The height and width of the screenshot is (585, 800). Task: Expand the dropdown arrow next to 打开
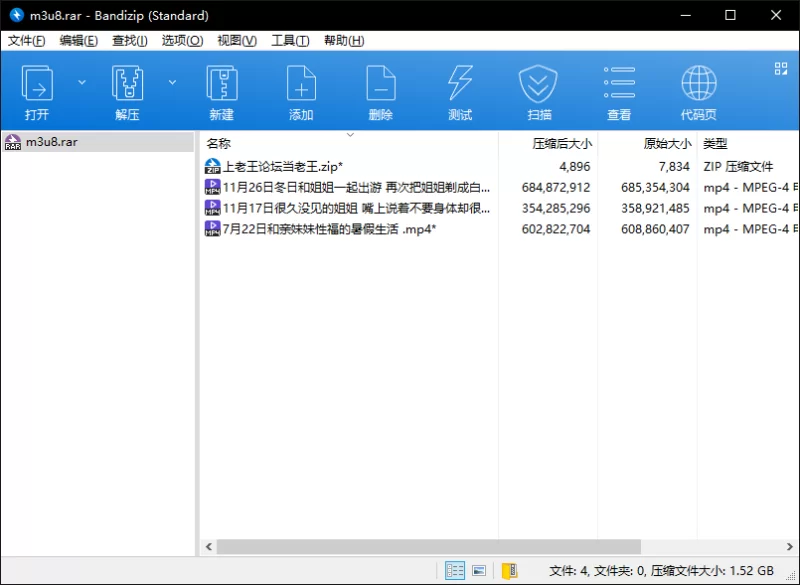coord(82,82)
